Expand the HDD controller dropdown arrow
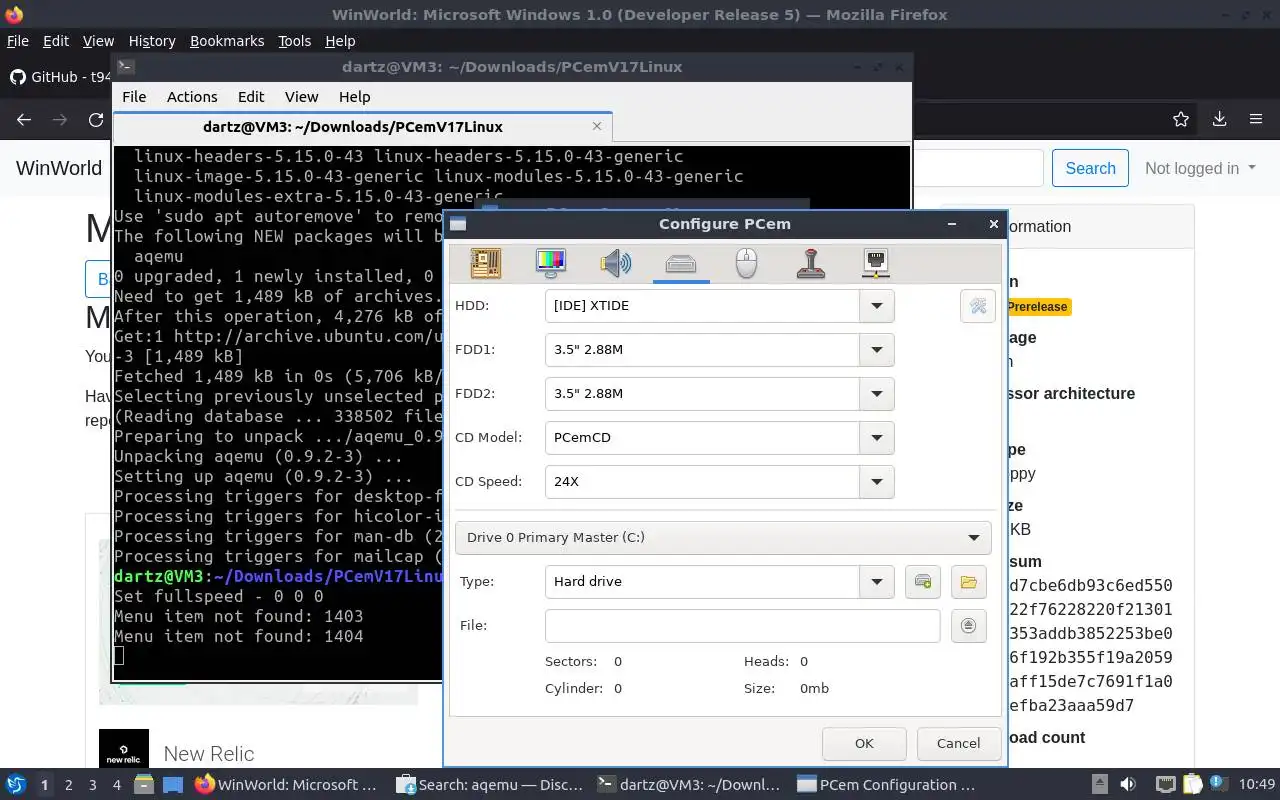Image resolution: width=1280 pixels, height=800 pixels. [x=877, y=306]
